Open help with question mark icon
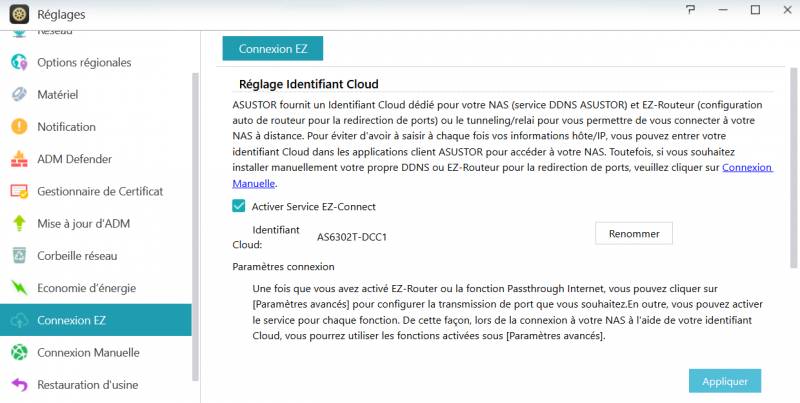Screen dimensions: 800x403 pos(691,9)
